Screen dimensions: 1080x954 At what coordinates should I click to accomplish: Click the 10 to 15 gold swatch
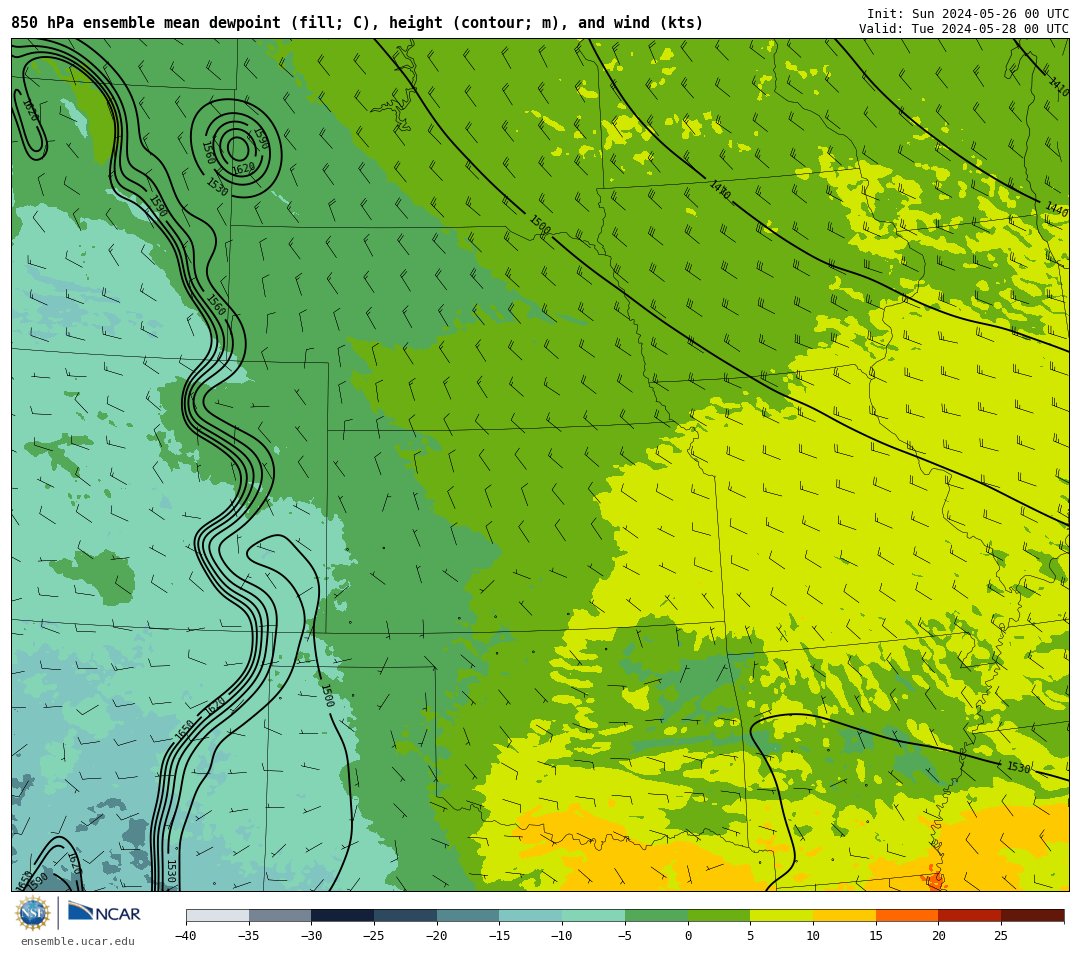coord(844,915)
